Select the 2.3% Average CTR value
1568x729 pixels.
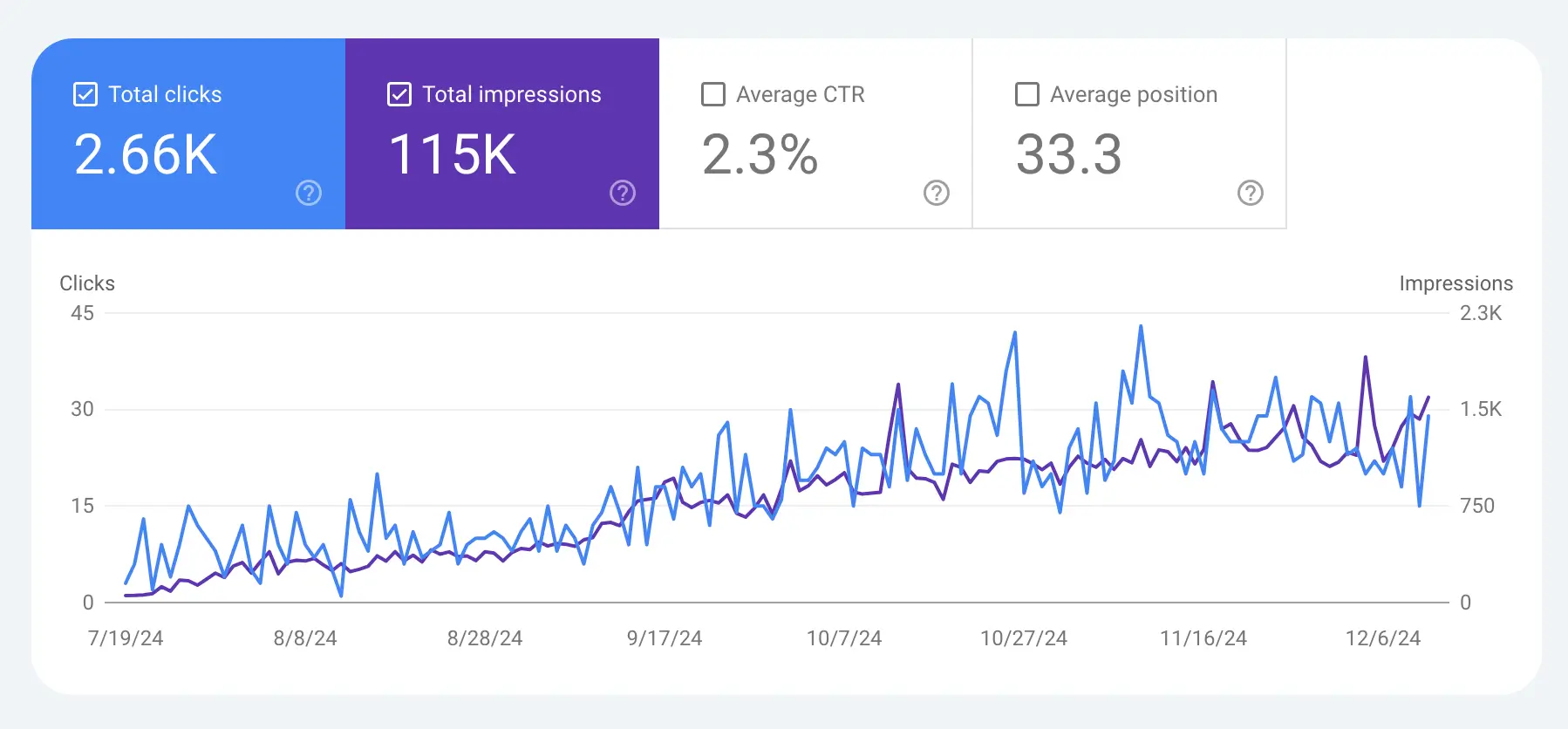pos(760,154)
